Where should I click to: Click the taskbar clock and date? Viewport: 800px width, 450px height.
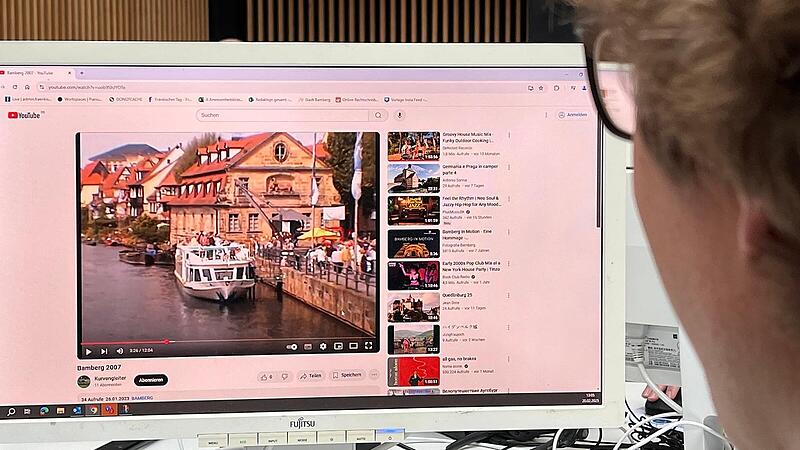point(591,398)
